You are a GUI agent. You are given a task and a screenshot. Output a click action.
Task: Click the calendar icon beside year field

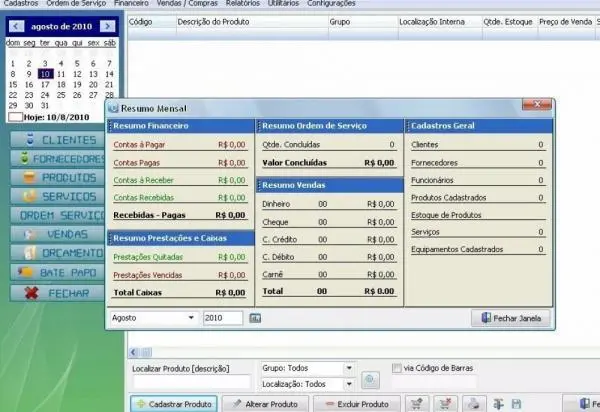255,318
